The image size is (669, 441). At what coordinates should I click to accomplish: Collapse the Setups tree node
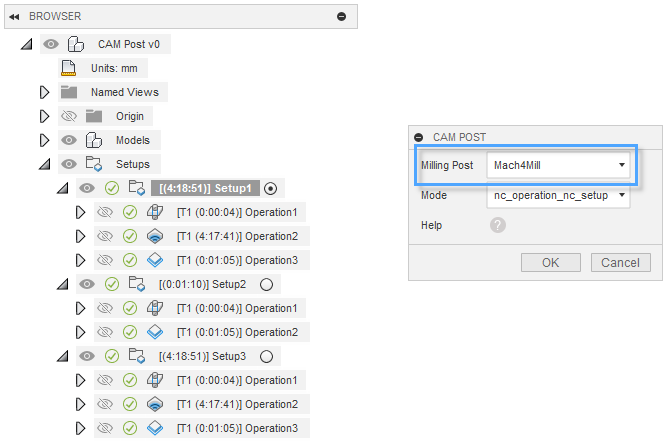pyautogui.click(x=43, y=164)
